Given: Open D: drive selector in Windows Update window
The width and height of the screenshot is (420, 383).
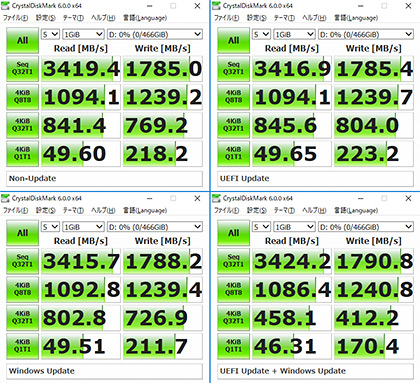Looking at the screenshot, I should 155,227.
